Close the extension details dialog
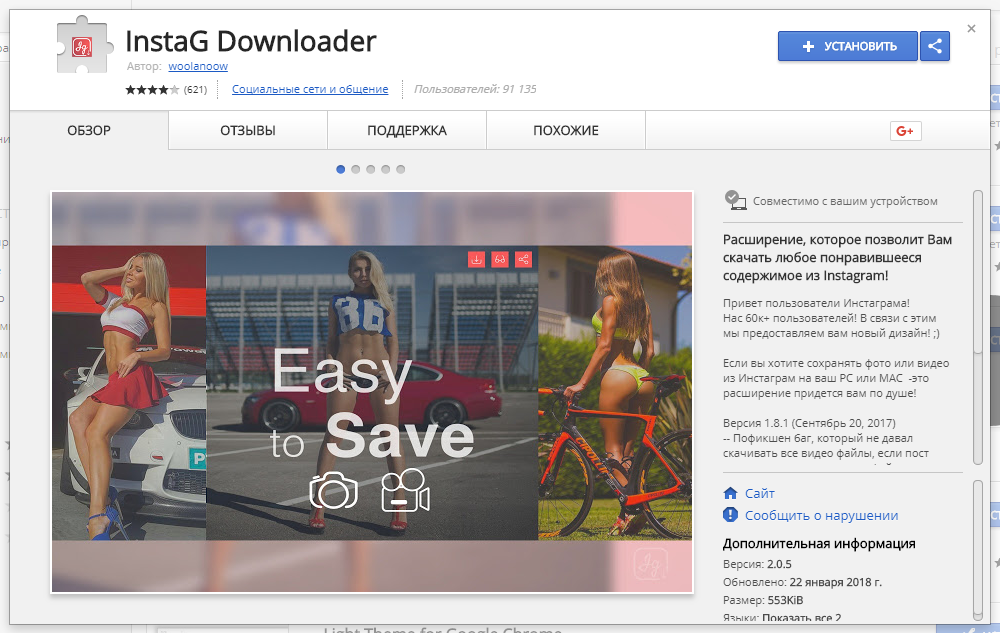The width and height of the screenshot is (1000, 633). (971, 29)
